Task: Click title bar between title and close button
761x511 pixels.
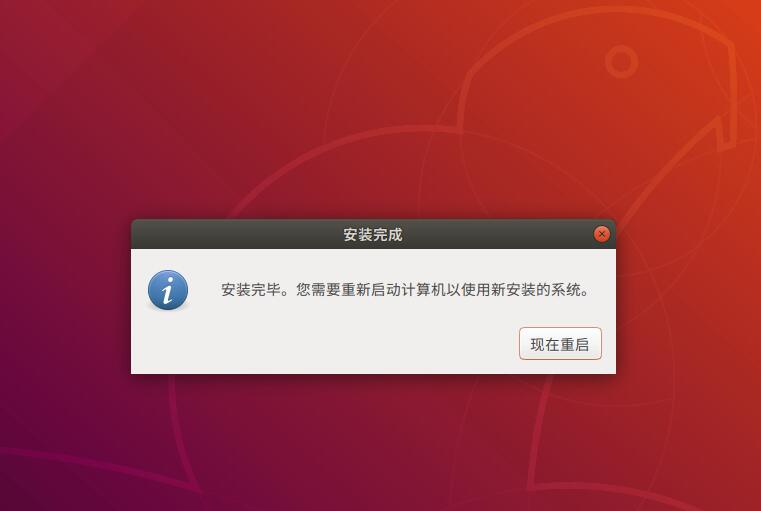Action: pyautogui.click(x=497, y=234)
